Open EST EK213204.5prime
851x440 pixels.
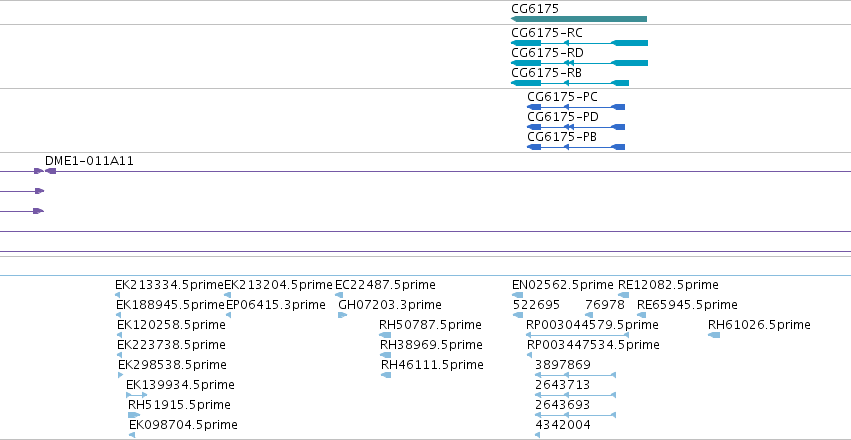coord(278,285)
